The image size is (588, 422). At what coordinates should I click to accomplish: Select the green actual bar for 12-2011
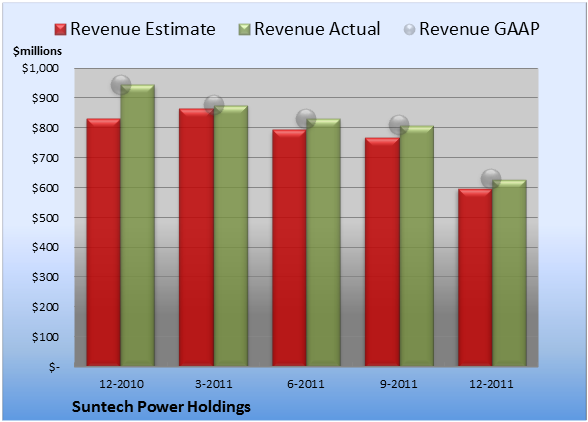pos(509,273)
